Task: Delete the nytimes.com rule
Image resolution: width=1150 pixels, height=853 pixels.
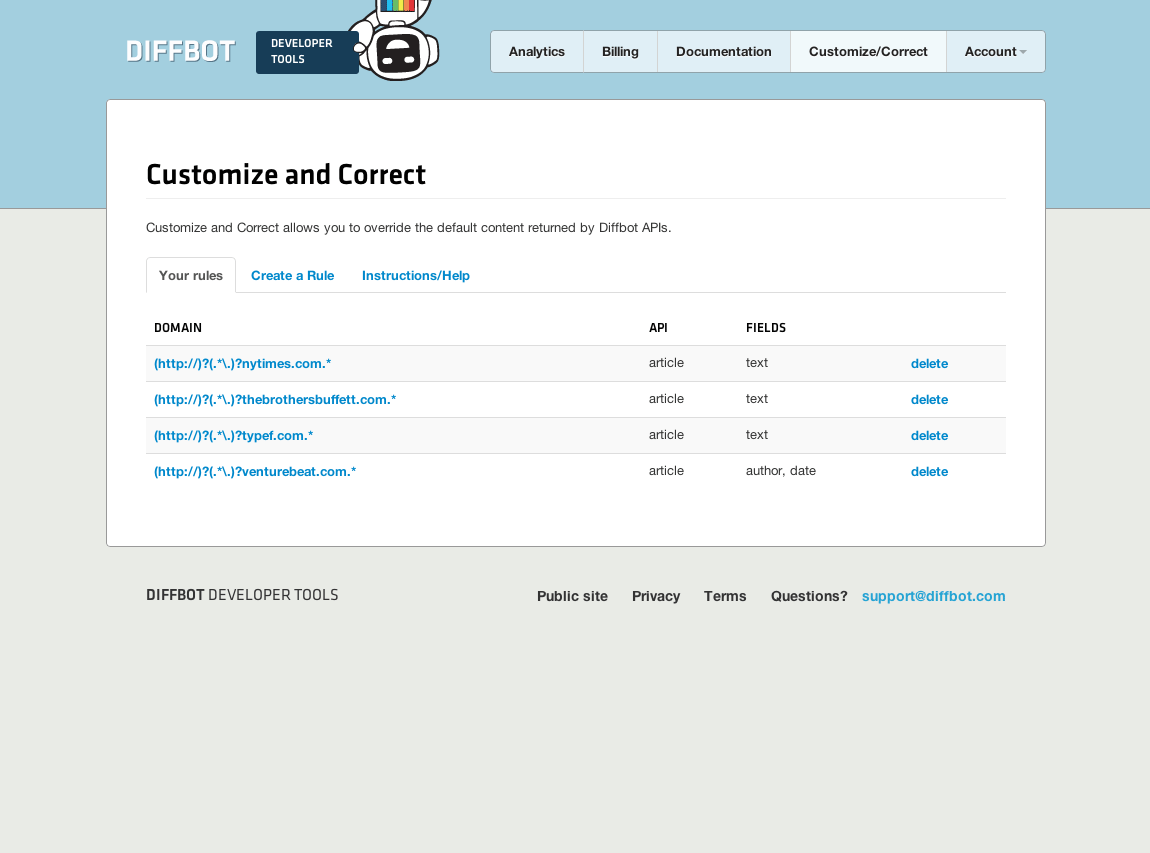Action: 929,364
